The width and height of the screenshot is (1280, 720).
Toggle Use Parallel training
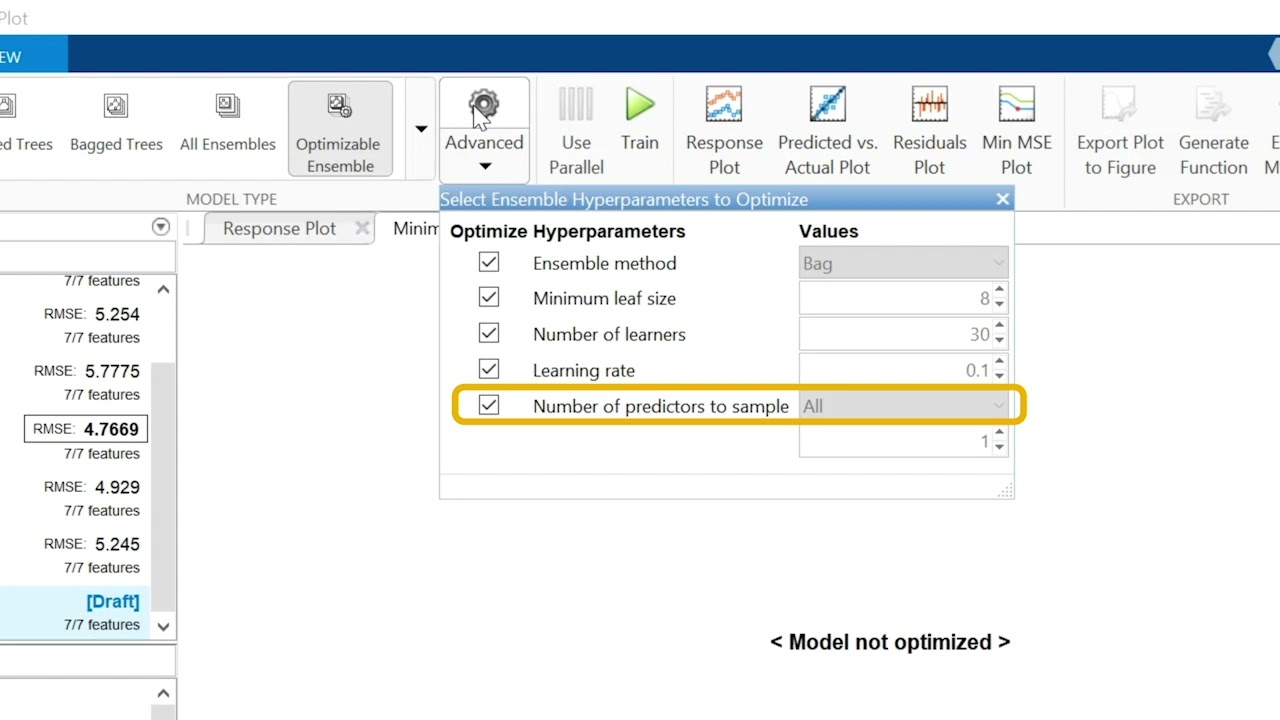pos(576,131)
